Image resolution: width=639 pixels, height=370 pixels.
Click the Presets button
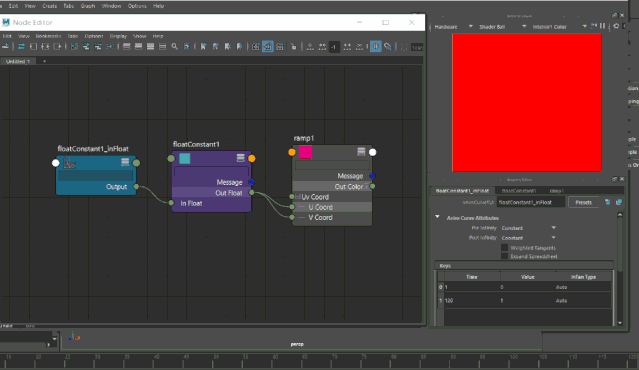point(583,202)
